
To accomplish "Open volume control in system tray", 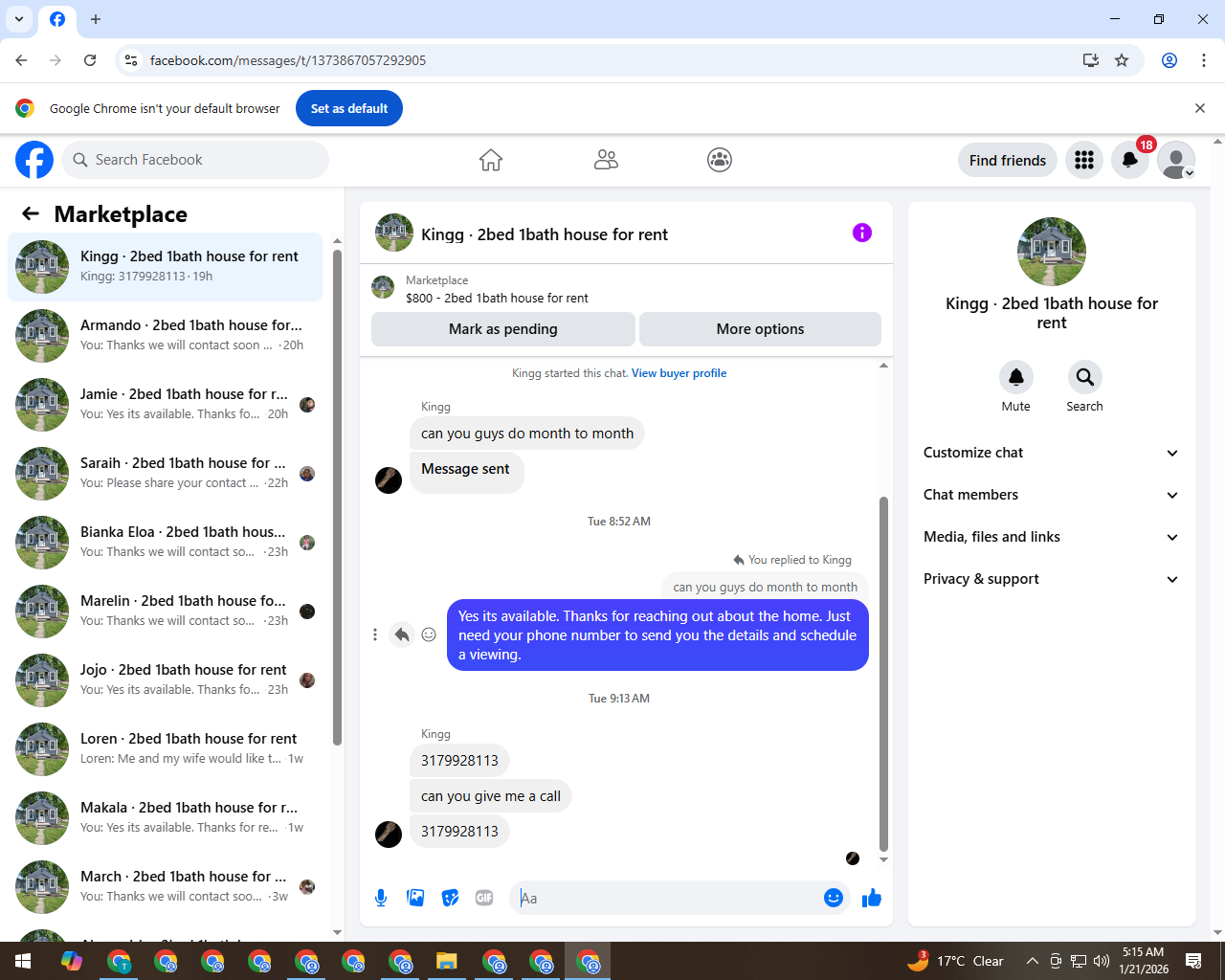I will coord(1102,961).
